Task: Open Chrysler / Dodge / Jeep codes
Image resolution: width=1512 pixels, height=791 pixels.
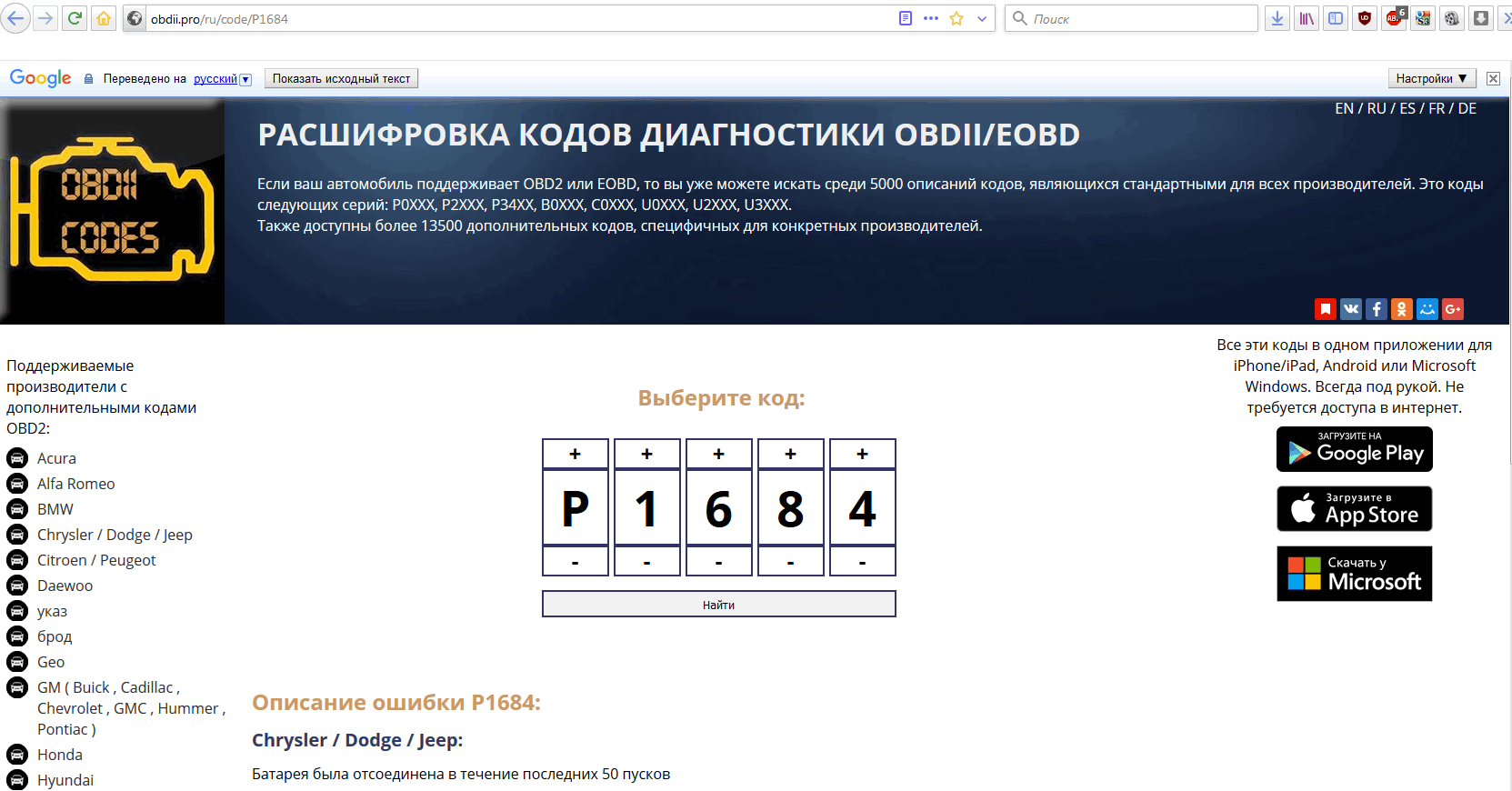Action: [x=115, y=535]
